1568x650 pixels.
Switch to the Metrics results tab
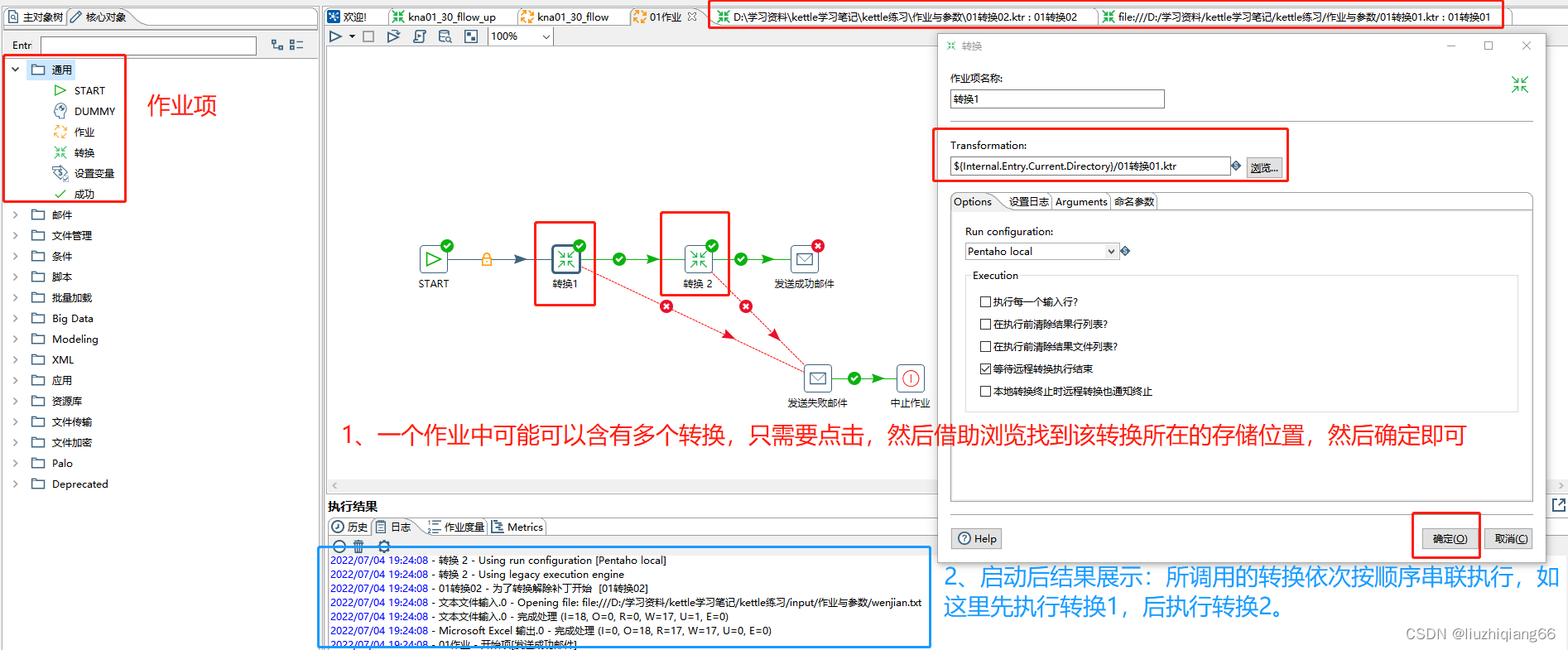tap(517, 527)
